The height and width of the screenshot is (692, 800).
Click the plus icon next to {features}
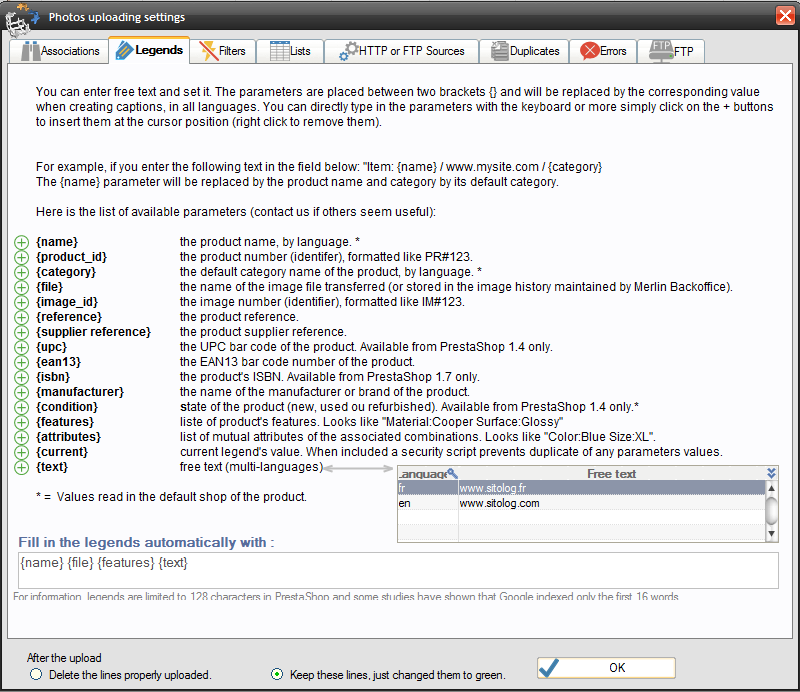[21, 422]
